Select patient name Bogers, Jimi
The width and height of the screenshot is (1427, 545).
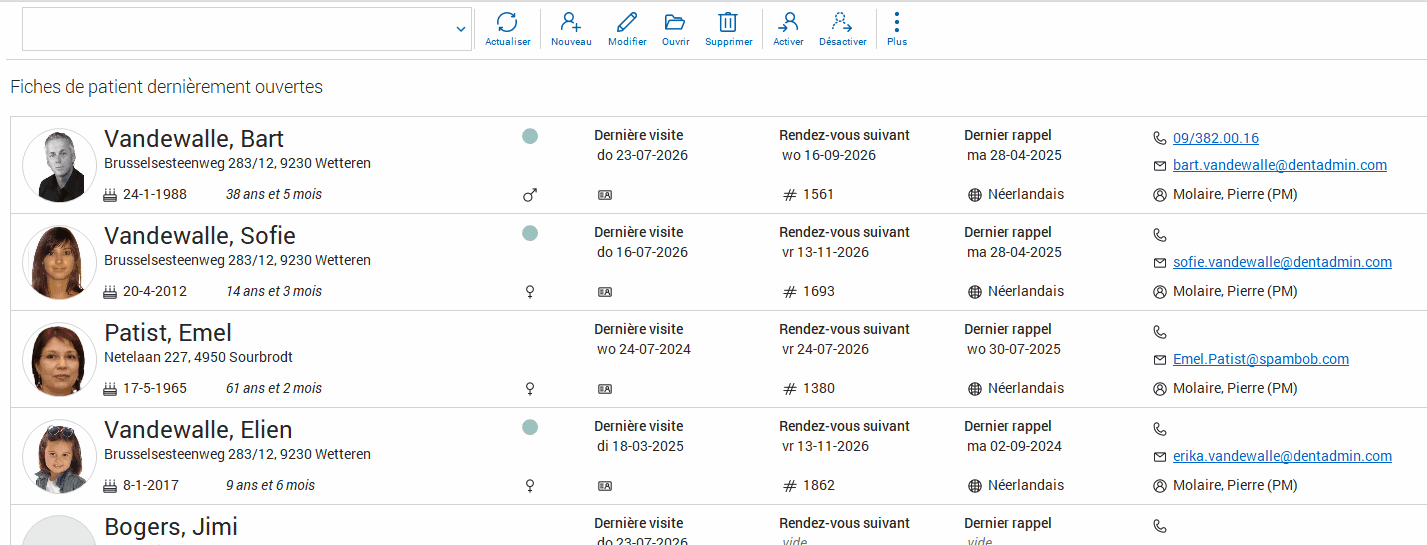[x=171, y=527]
